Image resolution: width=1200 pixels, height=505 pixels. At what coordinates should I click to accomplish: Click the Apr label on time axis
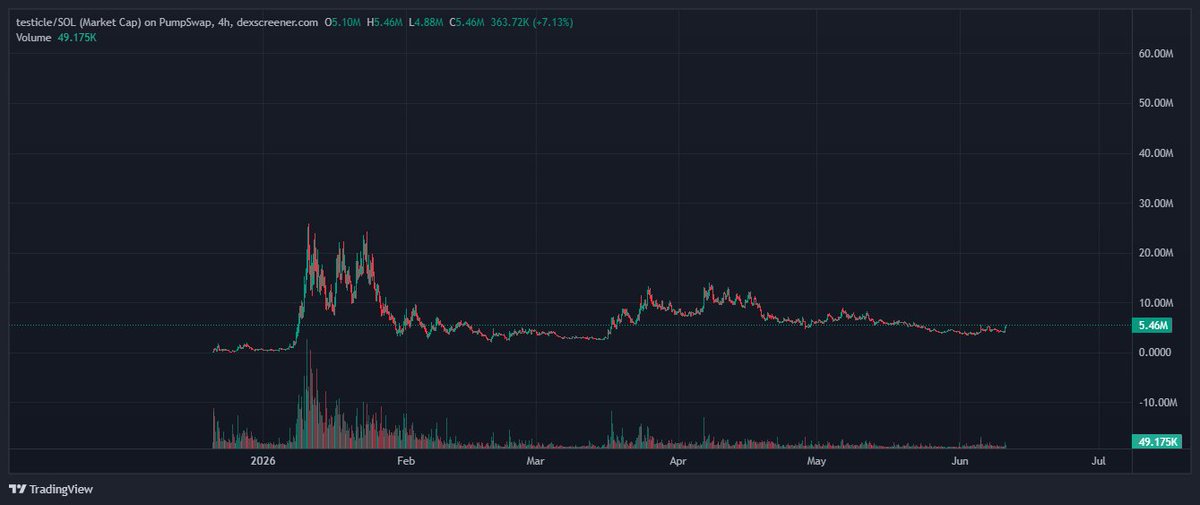[x=678, y=461]
